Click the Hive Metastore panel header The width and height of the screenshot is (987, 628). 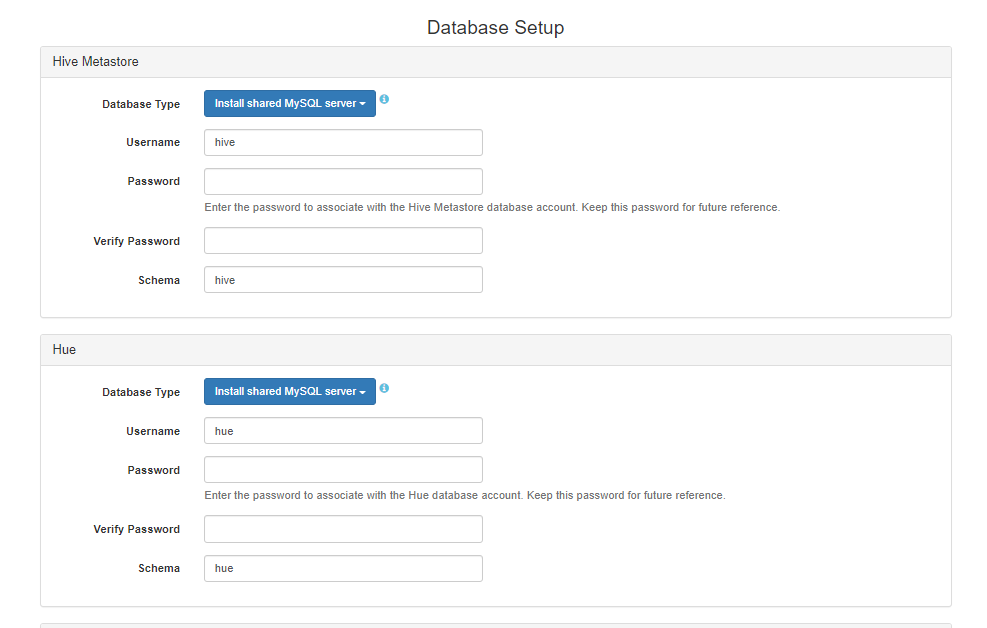pyautogui.click(x=495, y=62)
